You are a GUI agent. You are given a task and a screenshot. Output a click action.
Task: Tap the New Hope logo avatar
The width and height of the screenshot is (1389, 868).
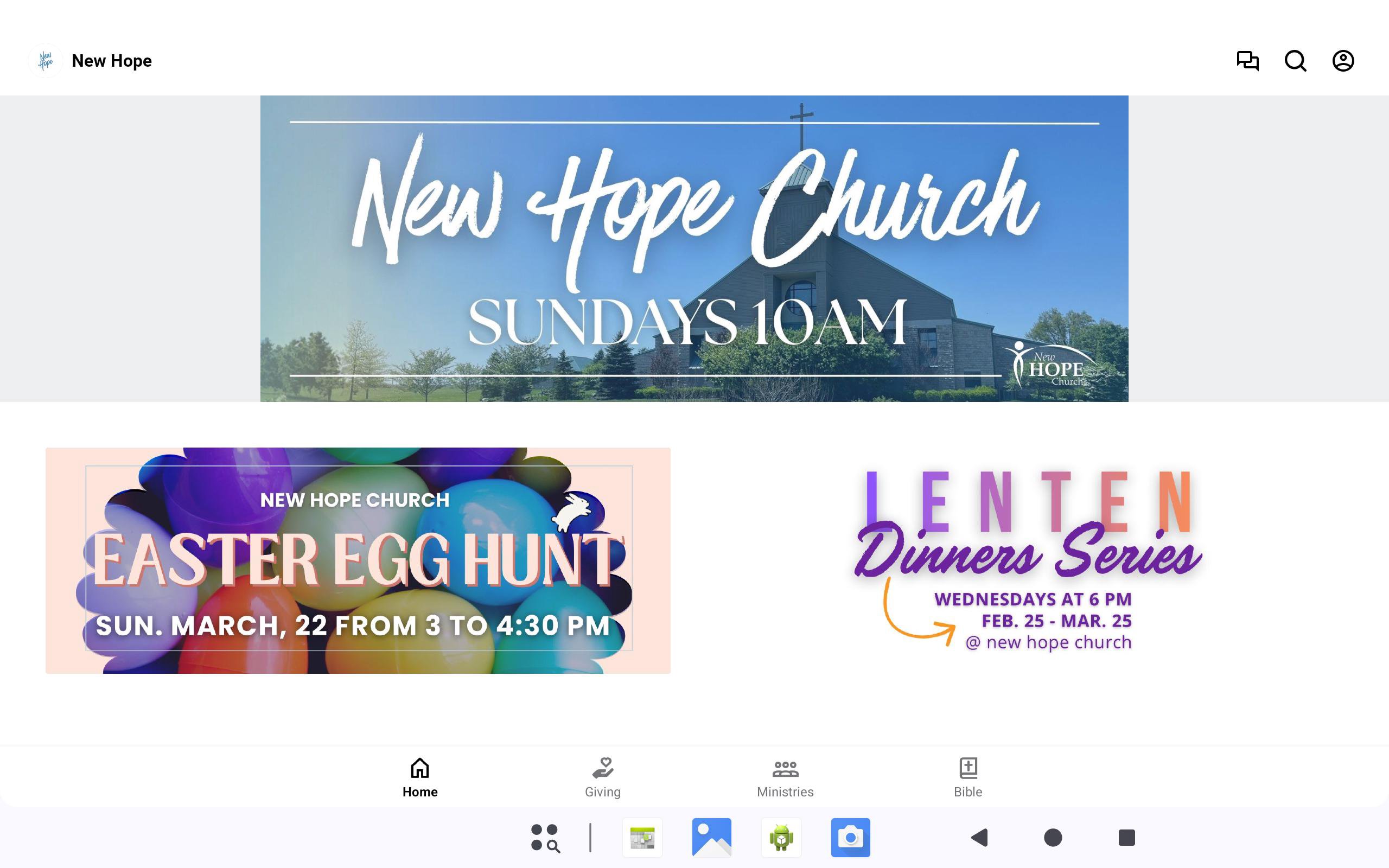pyautogui.click(x=46, y=61)
